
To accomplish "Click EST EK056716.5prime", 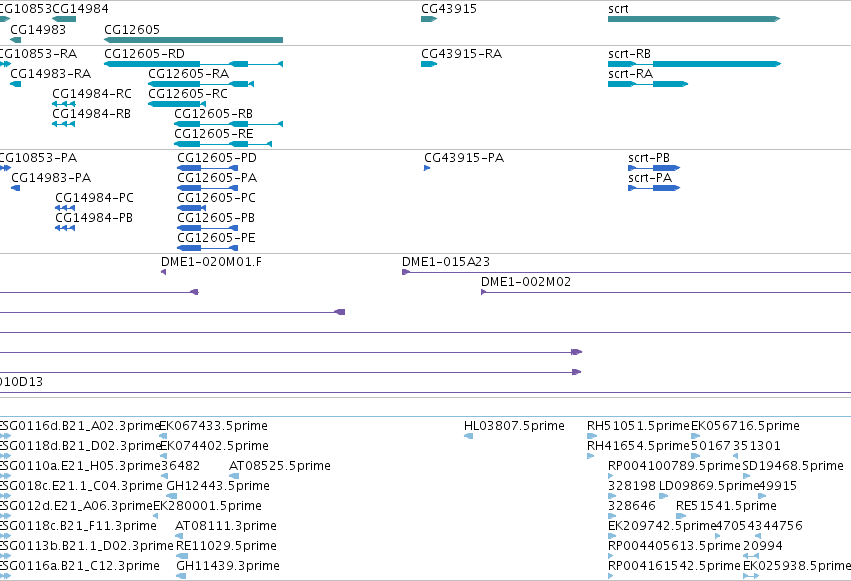I will 745,426.
